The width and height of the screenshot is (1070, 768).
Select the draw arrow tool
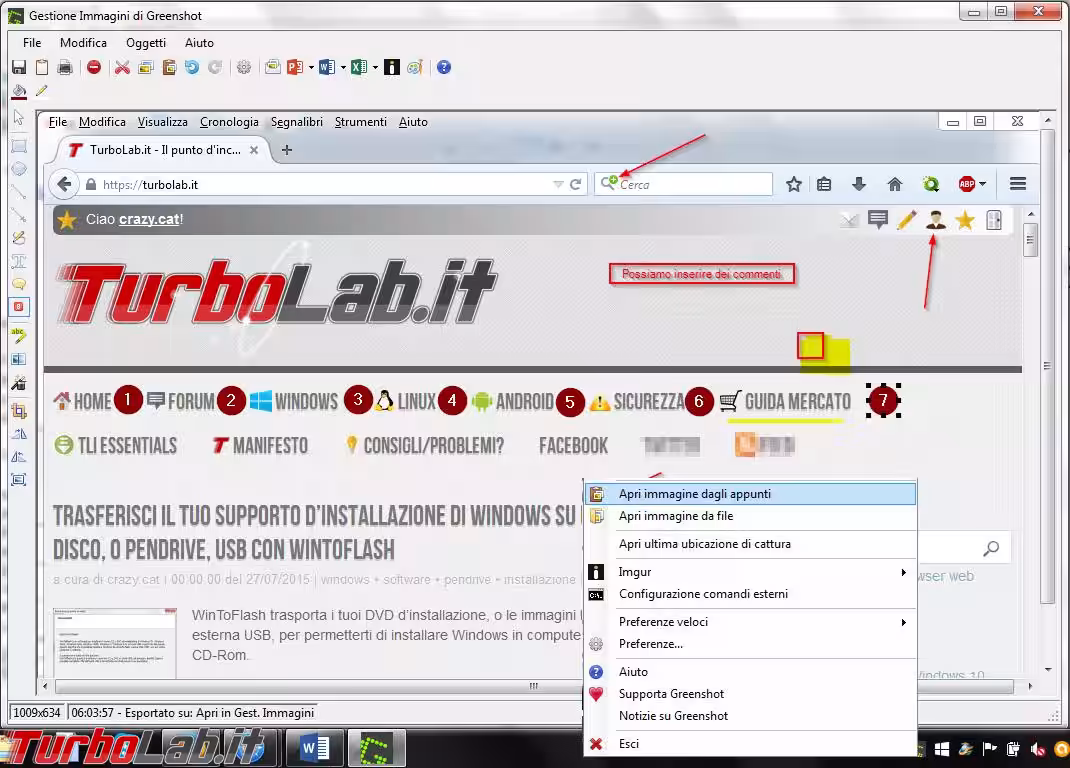pos(19,215)
